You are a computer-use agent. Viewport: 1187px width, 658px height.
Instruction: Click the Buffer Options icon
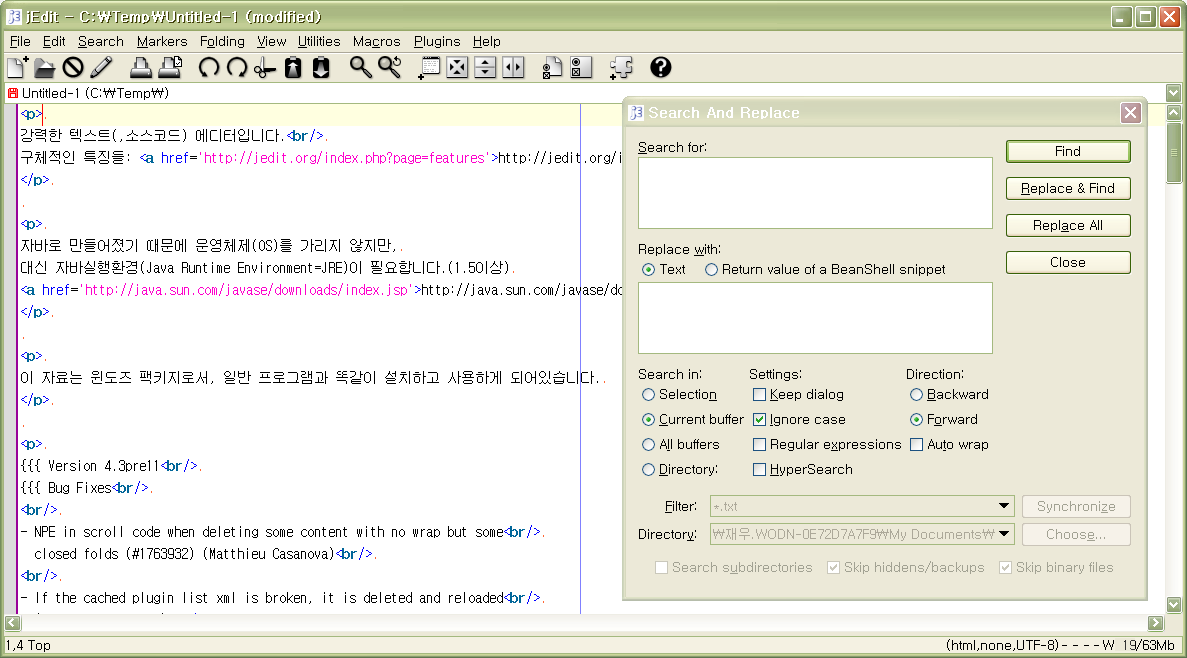click(x=553, y=67)
